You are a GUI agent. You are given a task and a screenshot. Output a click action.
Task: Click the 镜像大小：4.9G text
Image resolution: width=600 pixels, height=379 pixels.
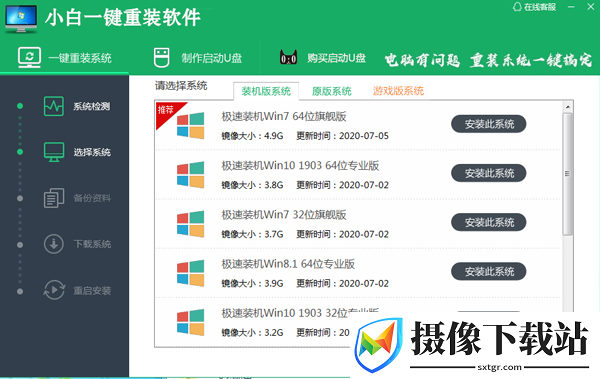[253, 136]
